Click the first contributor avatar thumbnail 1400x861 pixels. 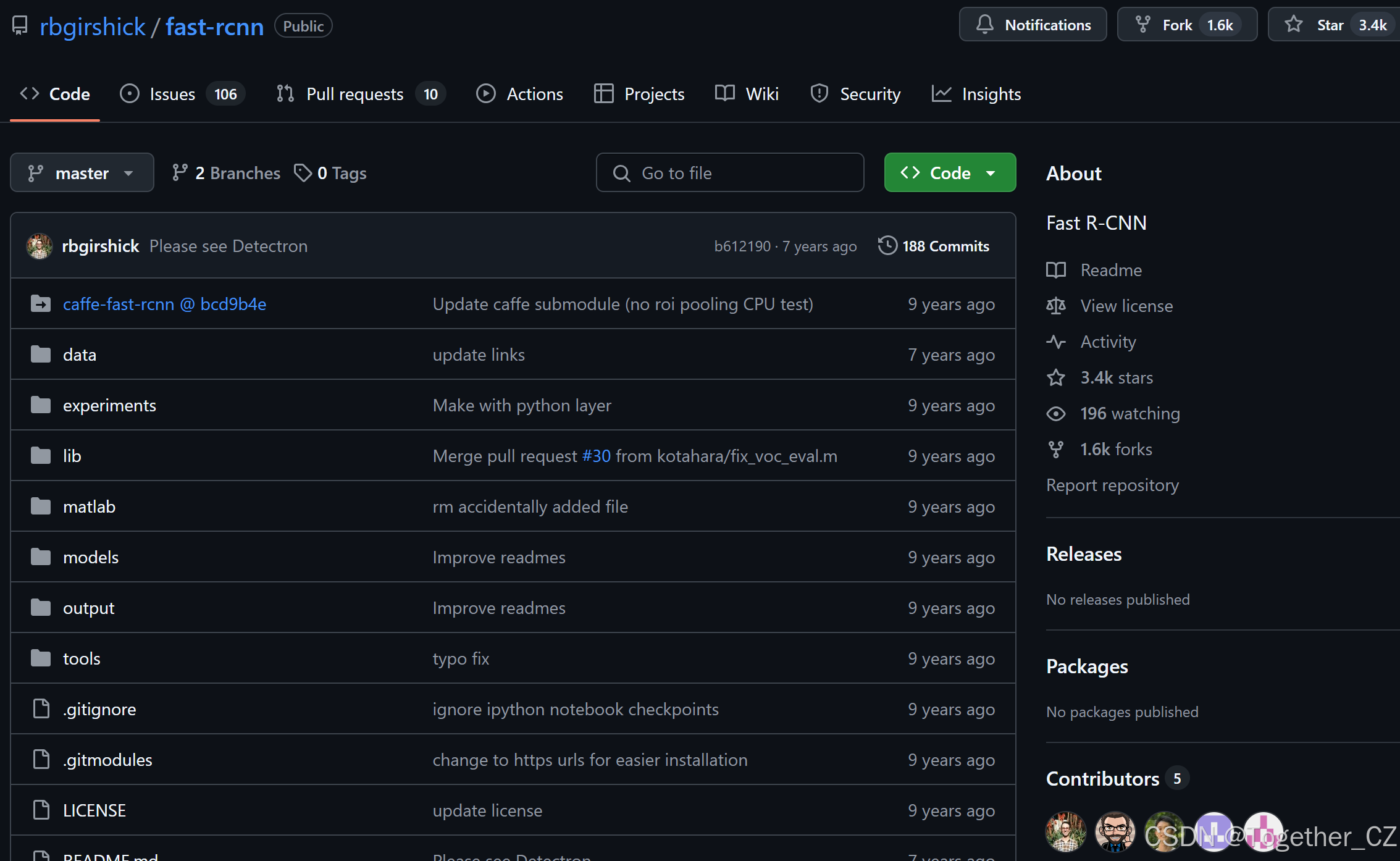point(1065,831)
